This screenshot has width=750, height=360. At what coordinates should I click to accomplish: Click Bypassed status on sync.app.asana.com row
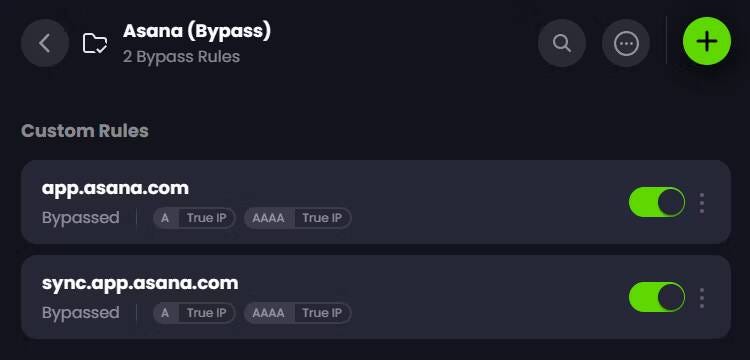80,313
